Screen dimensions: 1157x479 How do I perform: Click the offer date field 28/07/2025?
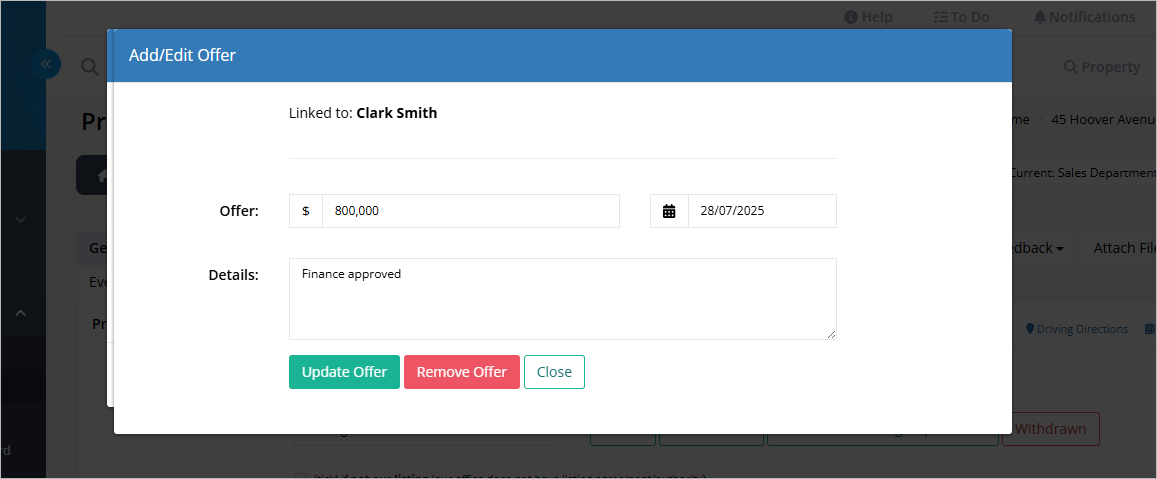click(x=762, y=211)
